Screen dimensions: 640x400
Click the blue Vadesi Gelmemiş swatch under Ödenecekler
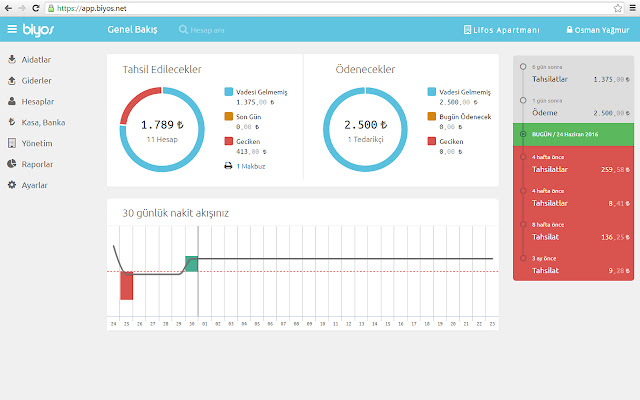tap(431, 92)
